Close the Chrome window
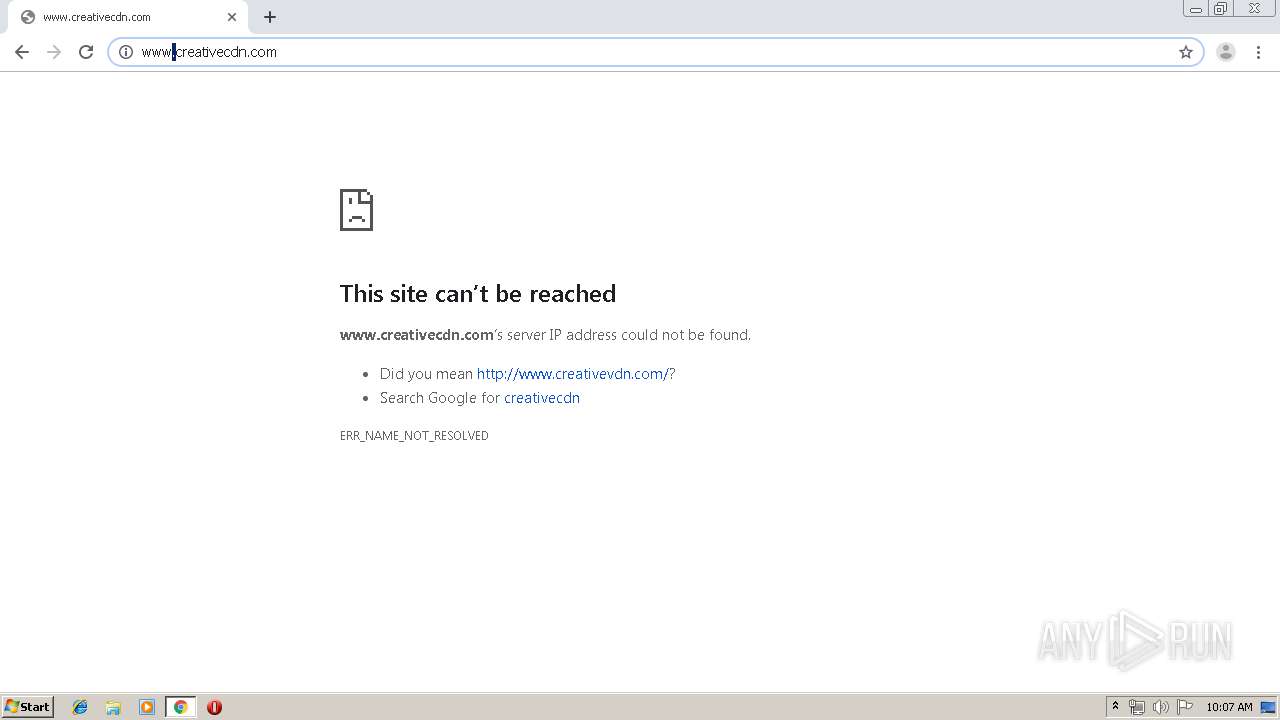 1255,9
